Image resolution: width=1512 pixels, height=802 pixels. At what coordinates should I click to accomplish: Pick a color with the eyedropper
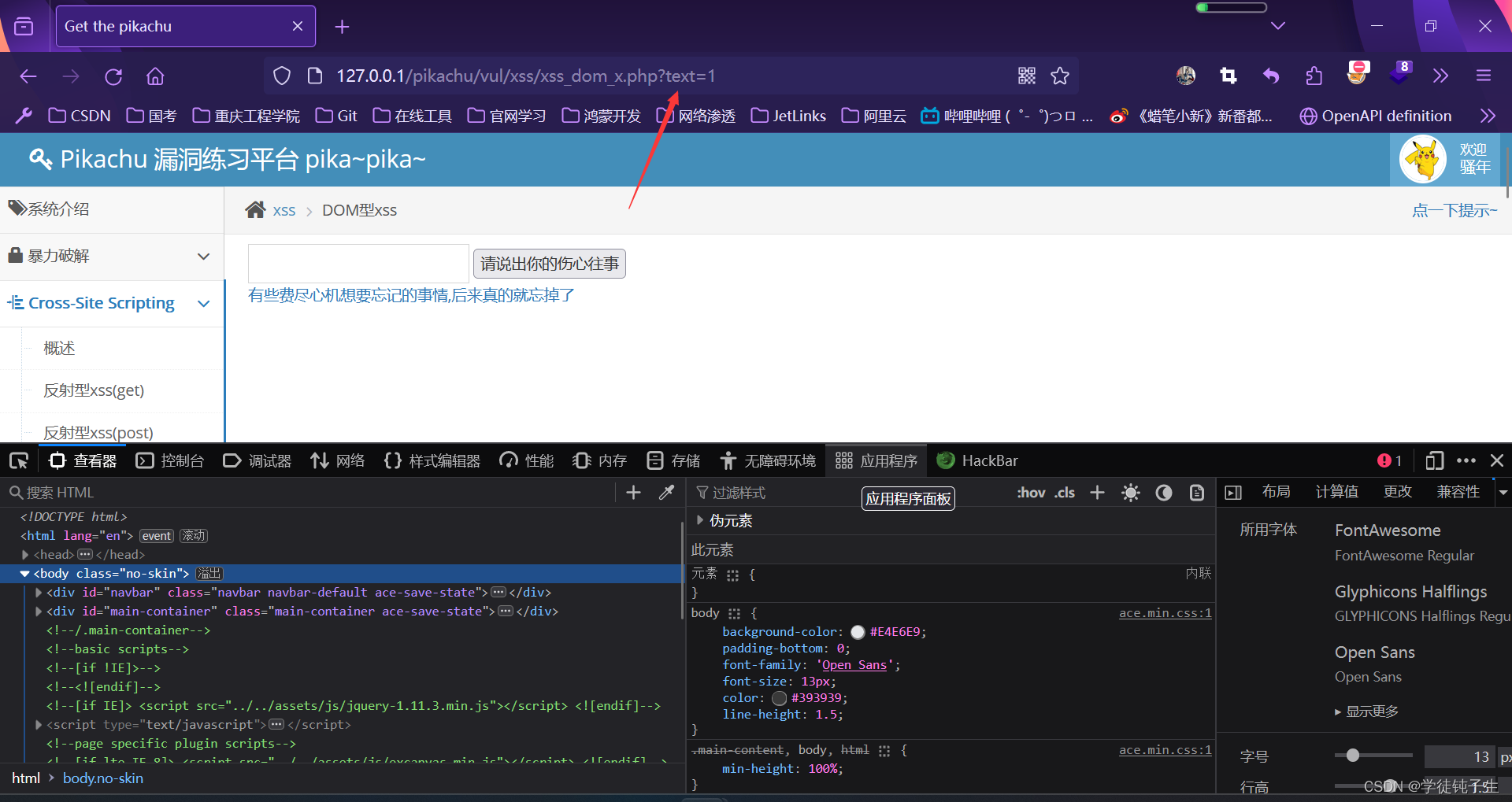(666, 492)
